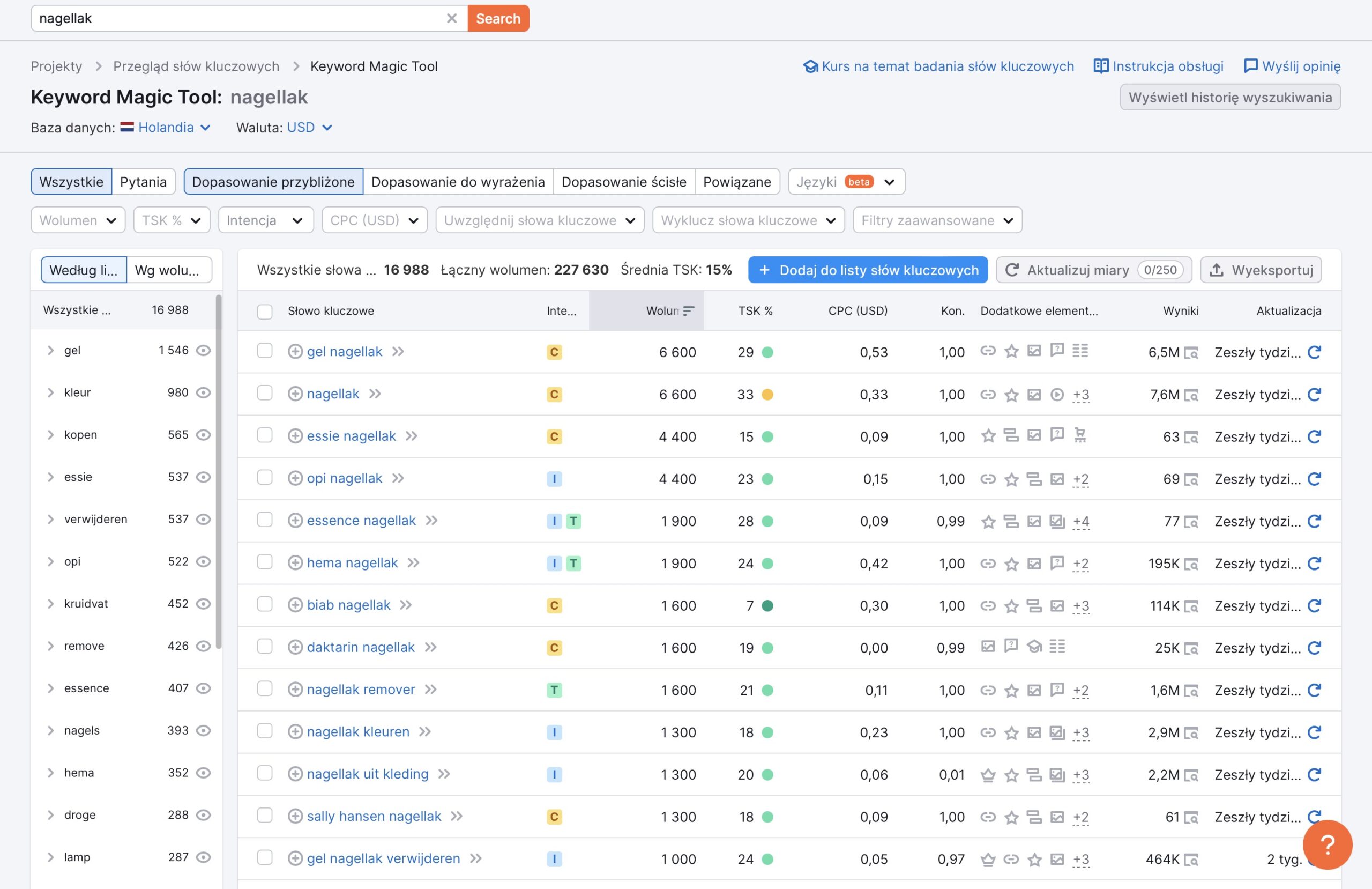
Task: Show +4 more SERP features for essence nagellak
Action: pyautogui.click(x=1081, y=522)
